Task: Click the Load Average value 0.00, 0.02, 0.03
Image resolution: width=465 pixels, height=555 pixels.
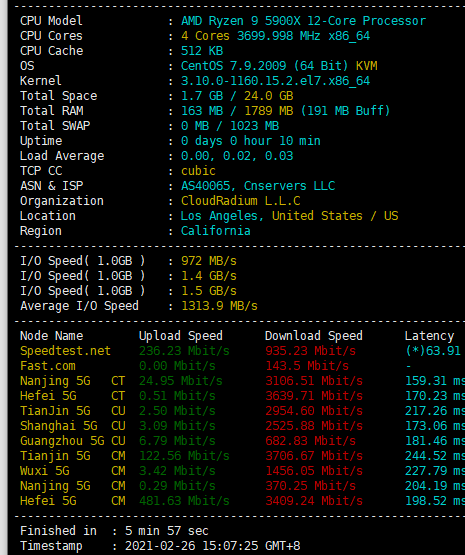Action: click(237, 156)
